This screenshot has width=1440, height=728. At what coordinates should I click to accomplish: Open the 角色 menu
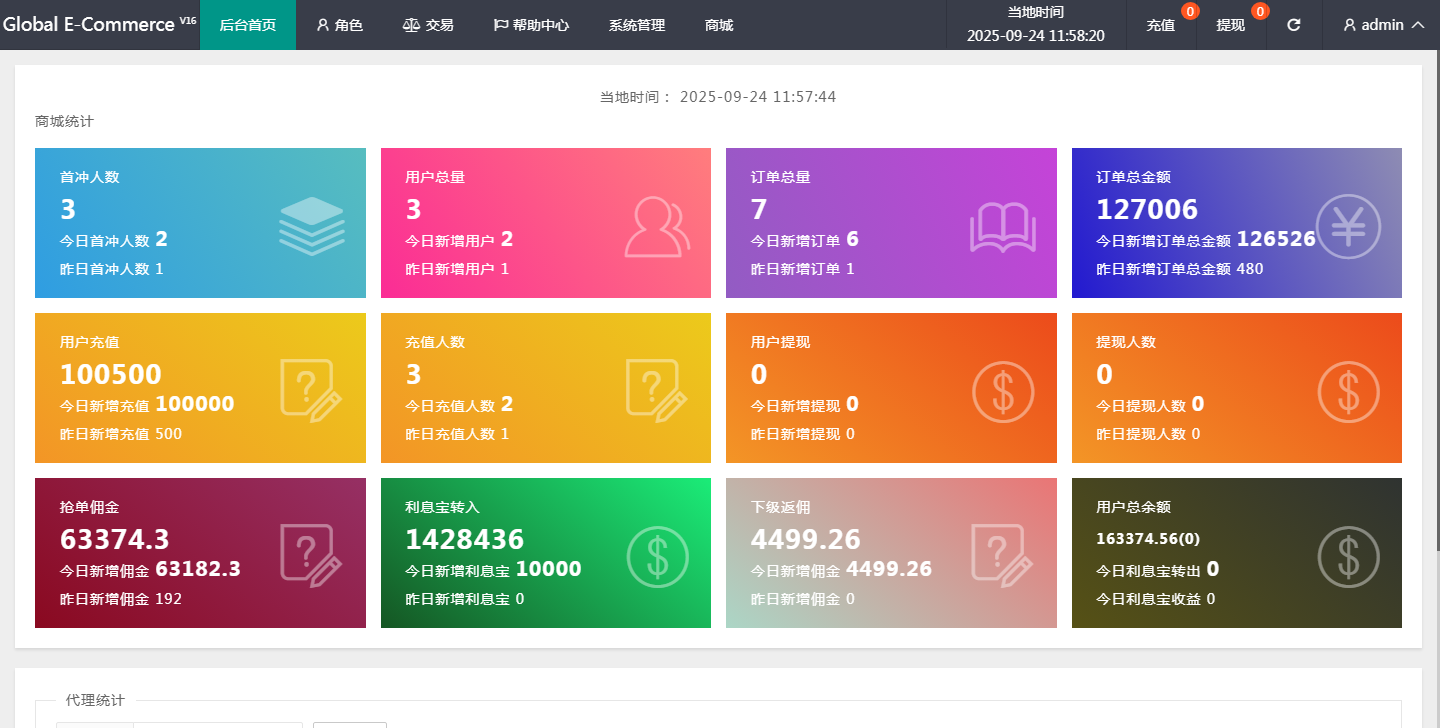(x=339, y=25)
